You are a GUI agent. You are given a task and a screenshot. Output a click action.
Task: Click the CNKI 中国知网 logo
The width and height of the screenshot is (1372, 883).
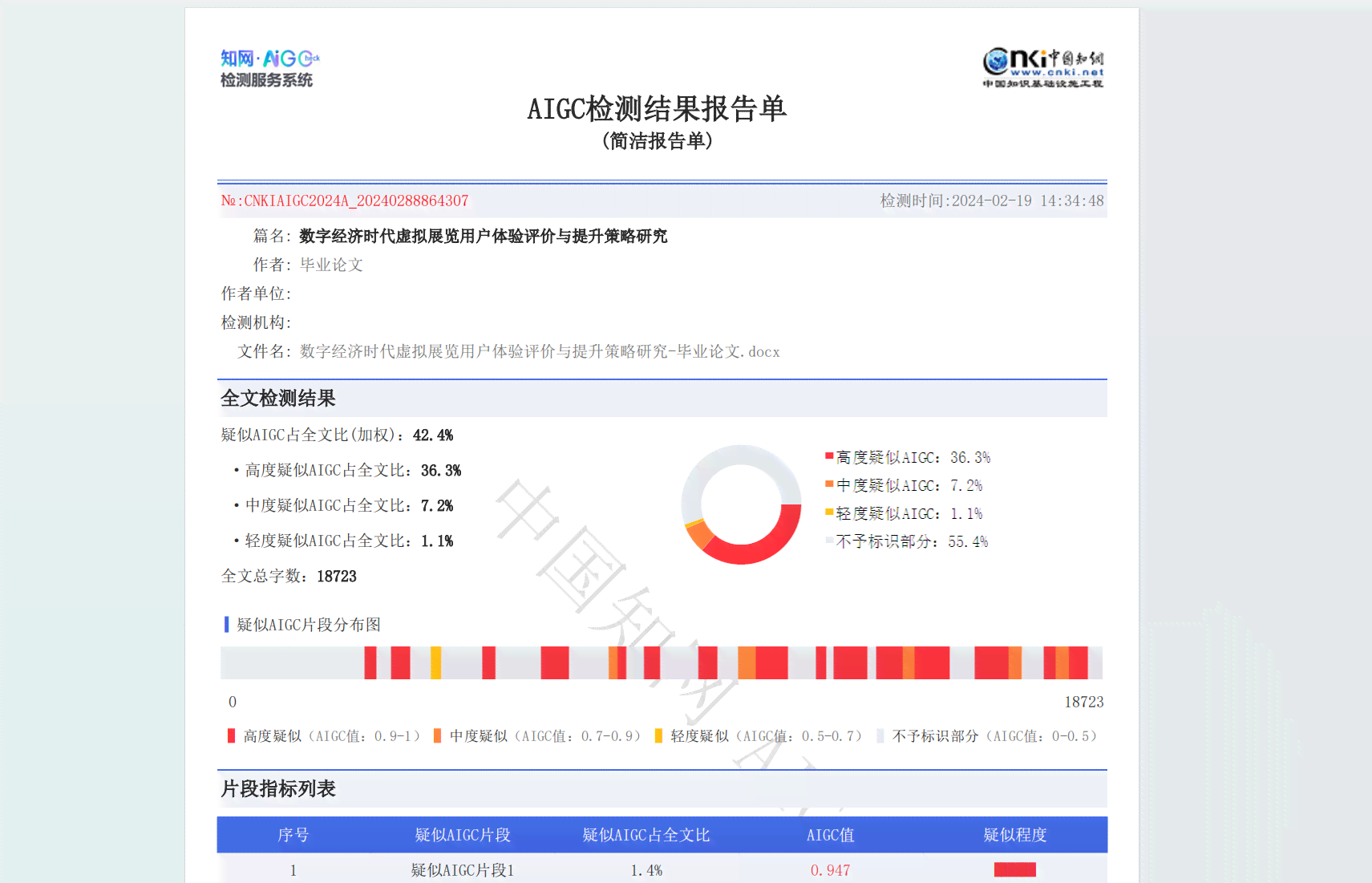point(1043,67)
